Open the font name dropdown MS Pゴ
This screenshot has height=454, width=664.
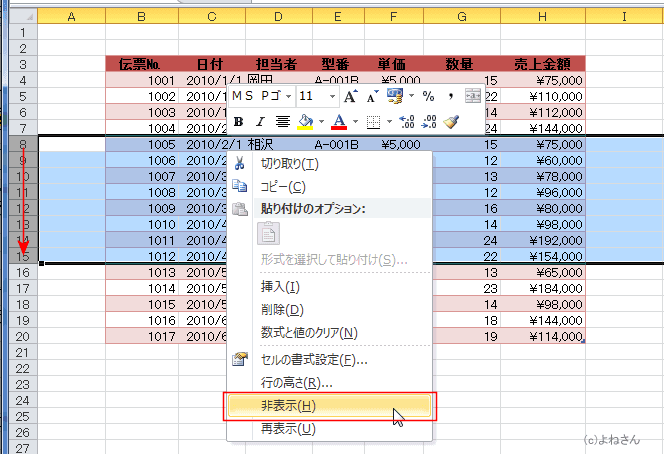(x=288, y=97)
